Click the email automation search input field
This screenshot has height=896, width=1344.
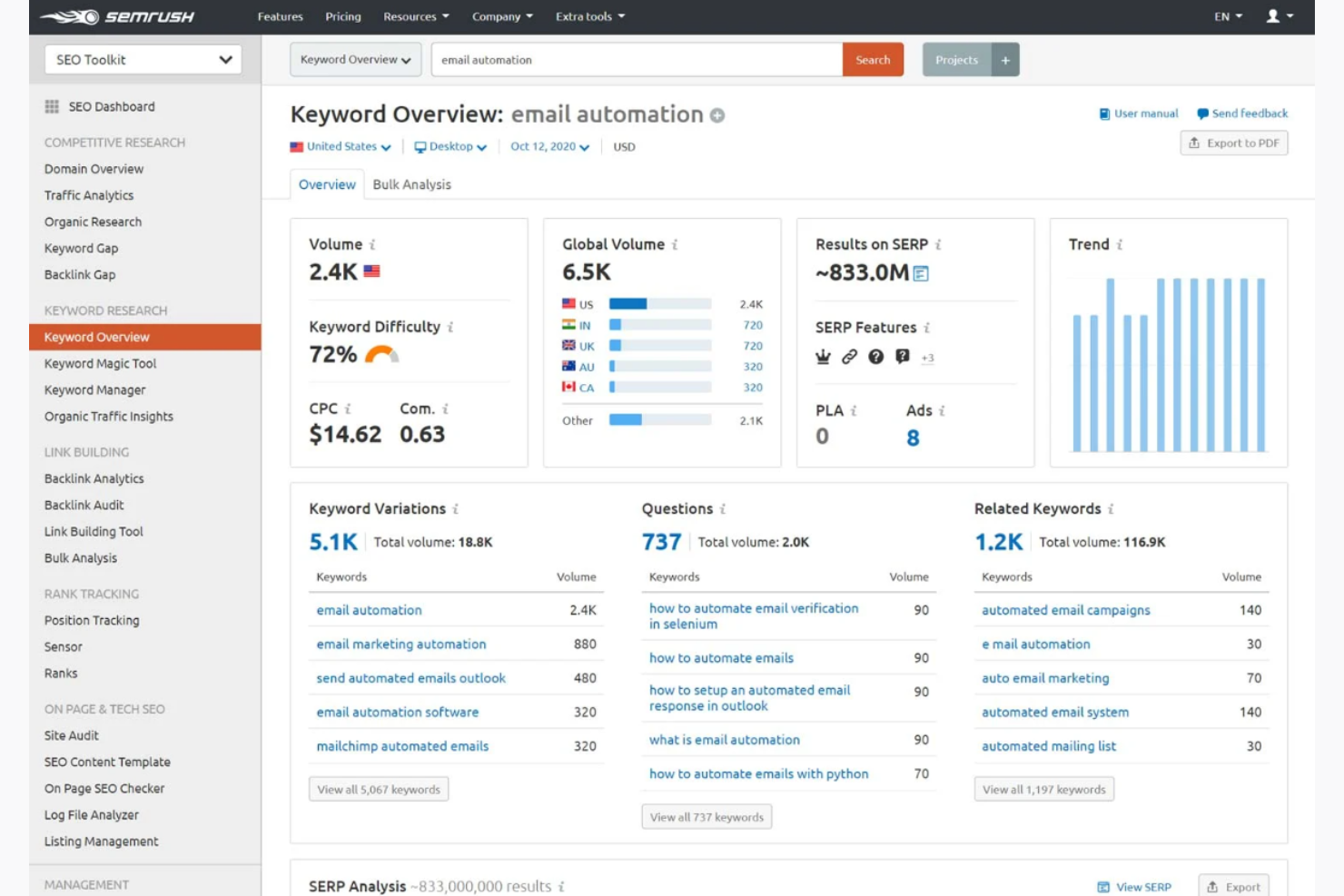coord(637,60)
